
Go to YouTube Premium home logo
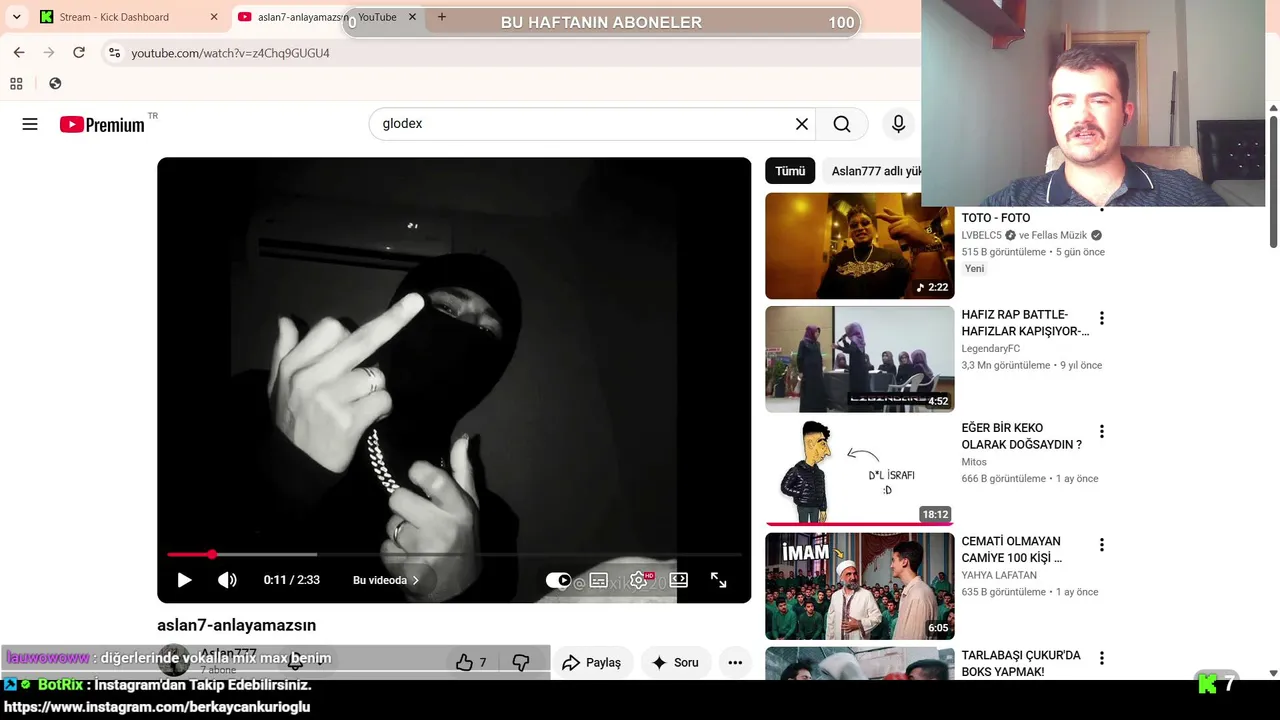tap(102, 124)
